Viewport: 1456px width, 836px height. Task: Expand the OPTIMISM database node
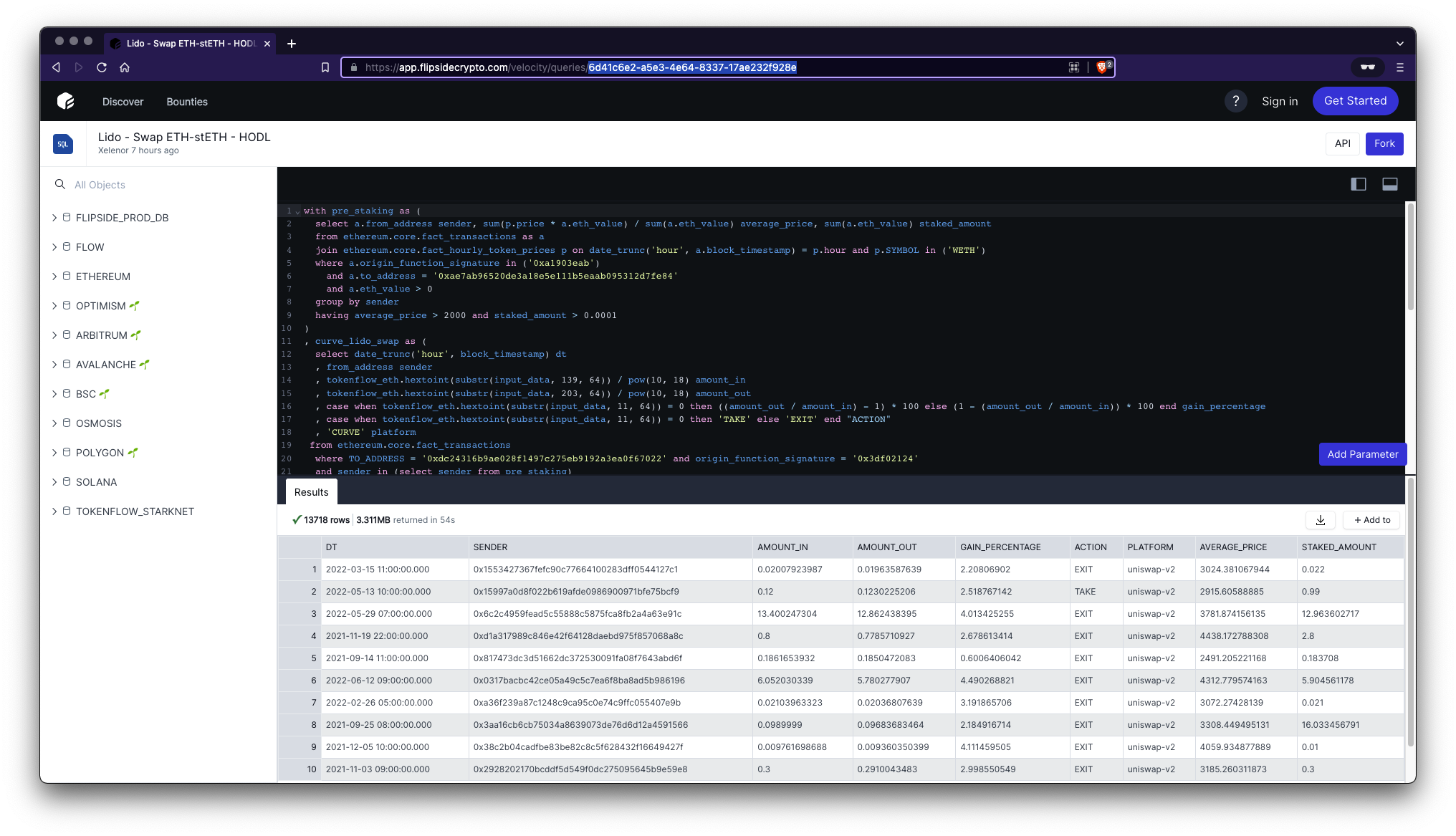pos(54,305)
